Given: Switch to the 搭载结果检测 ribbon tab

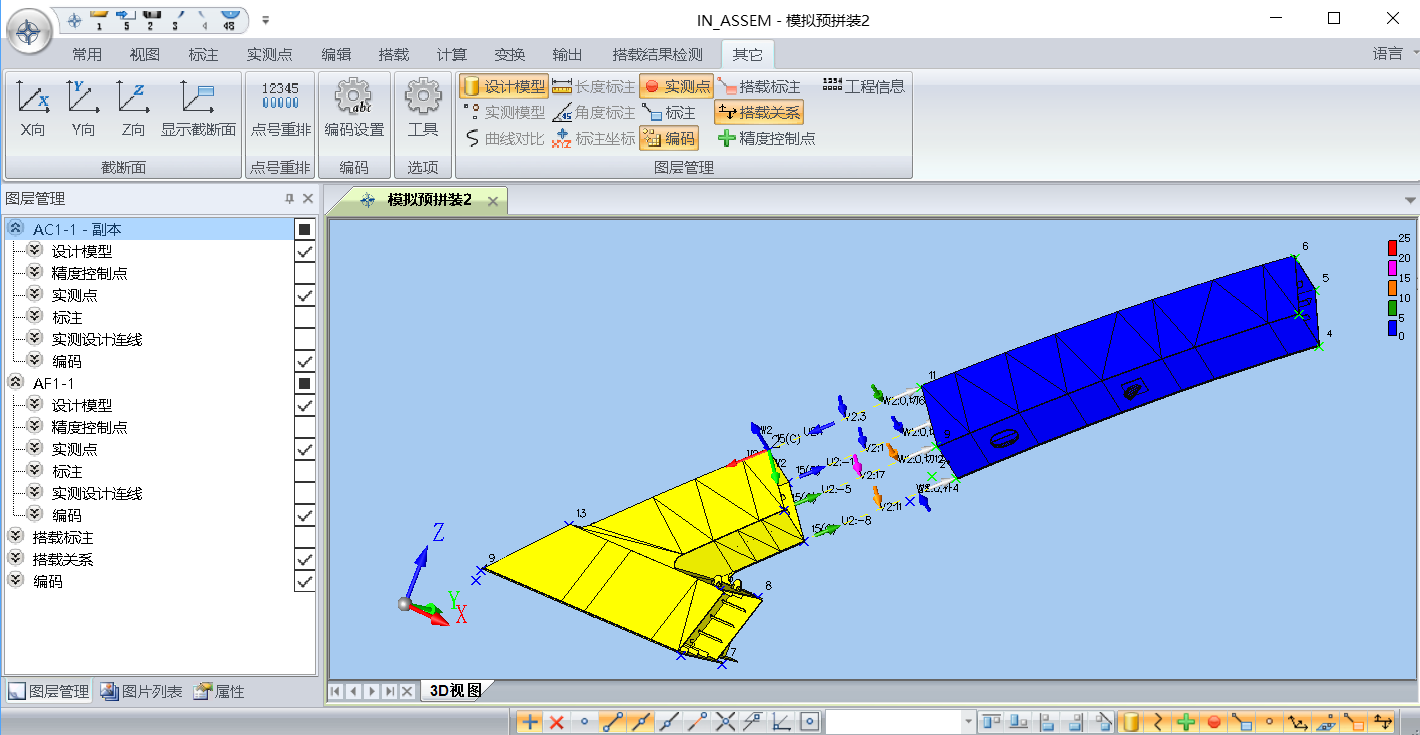Looking at the screenshot, I should [657, 54].
